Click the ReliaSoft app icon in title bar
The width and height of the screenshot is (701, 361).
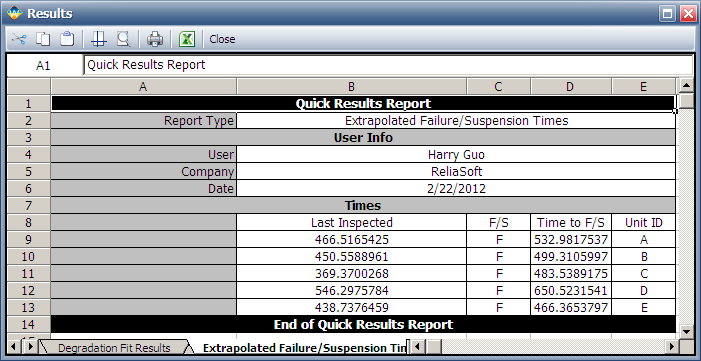pyautogui.click(x=14, y=13)
